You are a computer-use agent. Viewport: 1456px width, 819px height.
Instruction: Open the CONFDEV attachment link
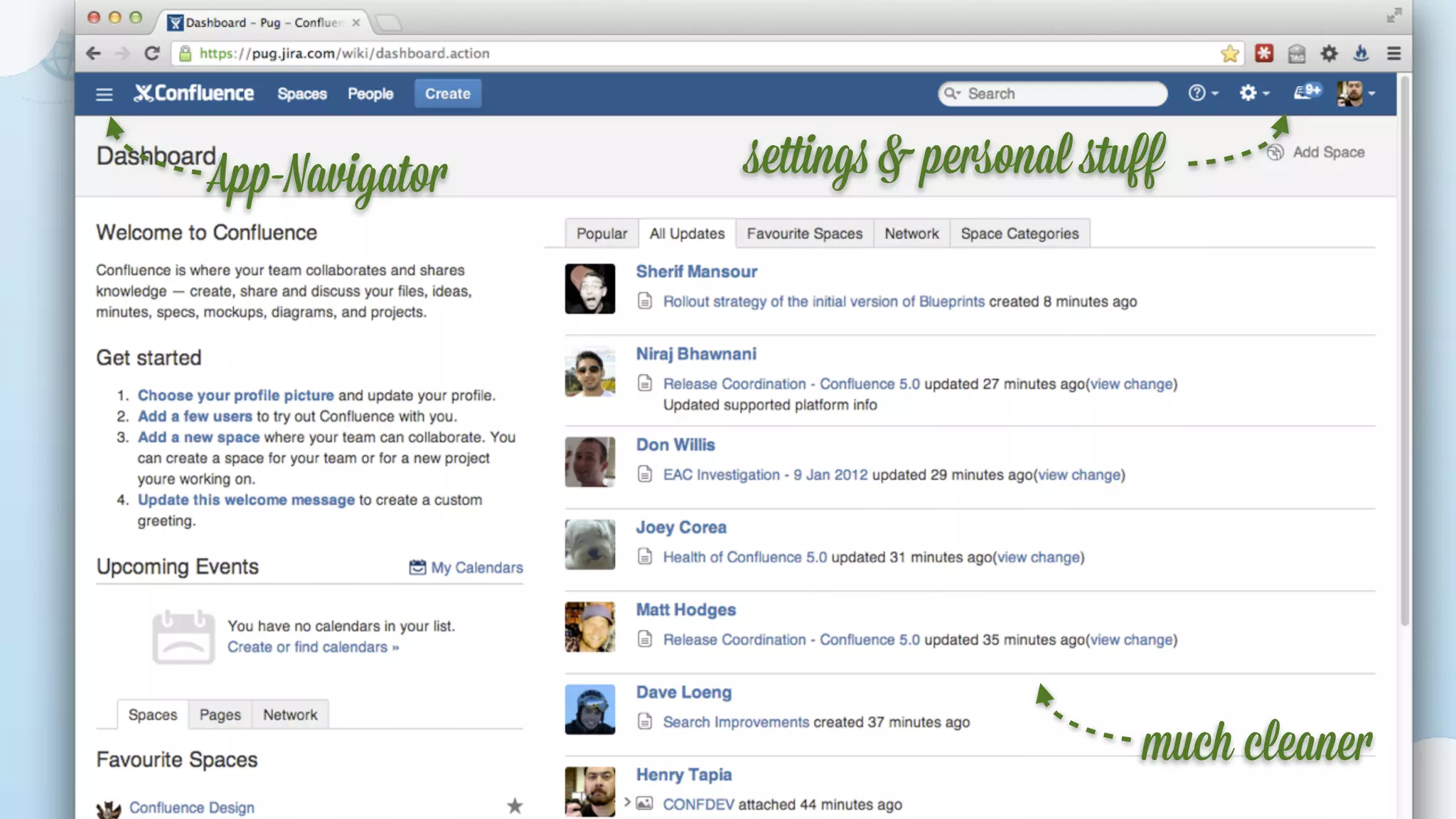coord(698,804)
